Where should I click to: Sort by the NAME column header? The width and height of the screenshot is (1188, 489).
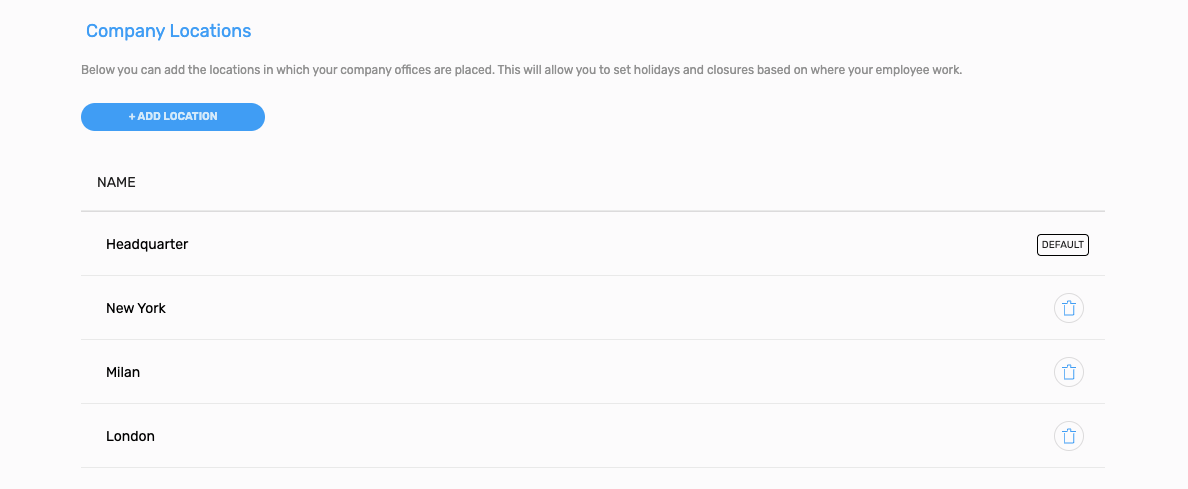click(116, 182)
